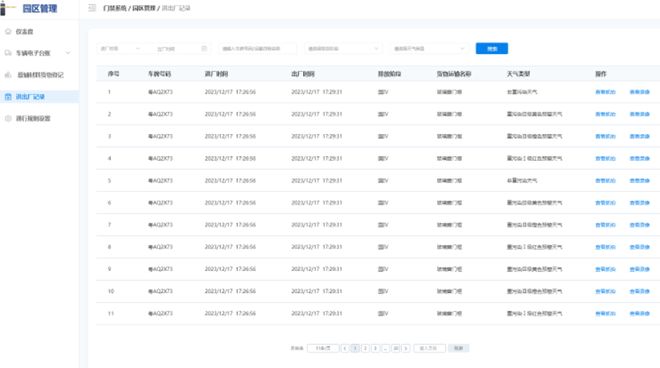Click the 园区管理 title text
660x368 pixels.
coord(40,8)
